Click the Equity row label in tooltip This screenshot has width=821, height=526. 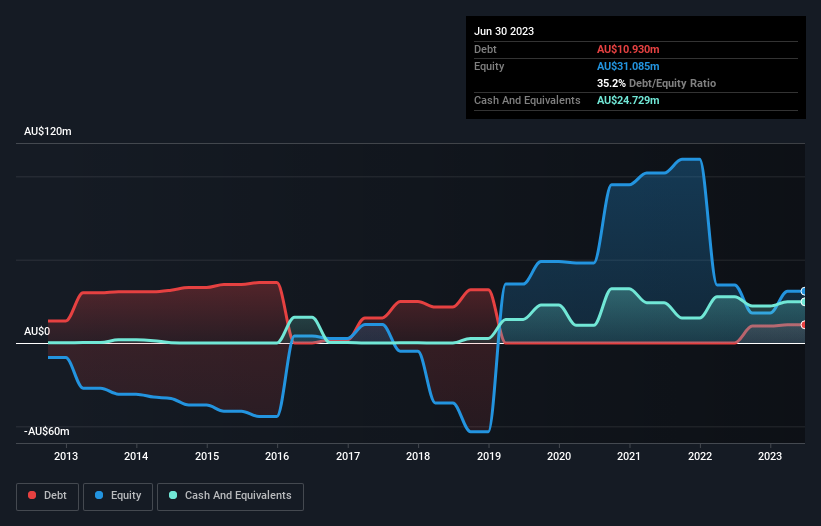[x=489, y=66]
